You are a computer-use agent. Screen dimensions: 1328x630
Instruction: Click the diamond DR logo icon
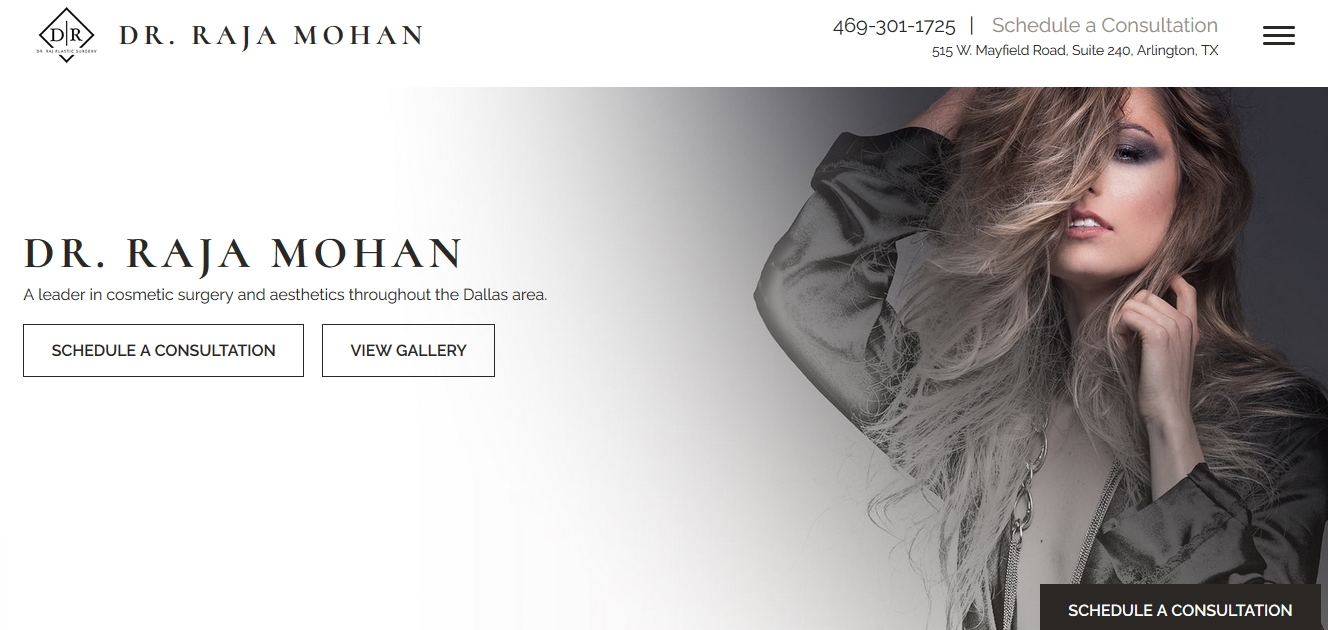pos(66,35)
